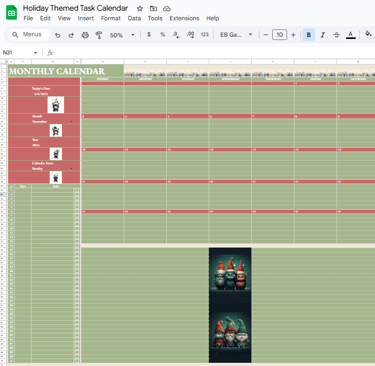Tick the checkbox for task row 7

[x=77, y=216]
